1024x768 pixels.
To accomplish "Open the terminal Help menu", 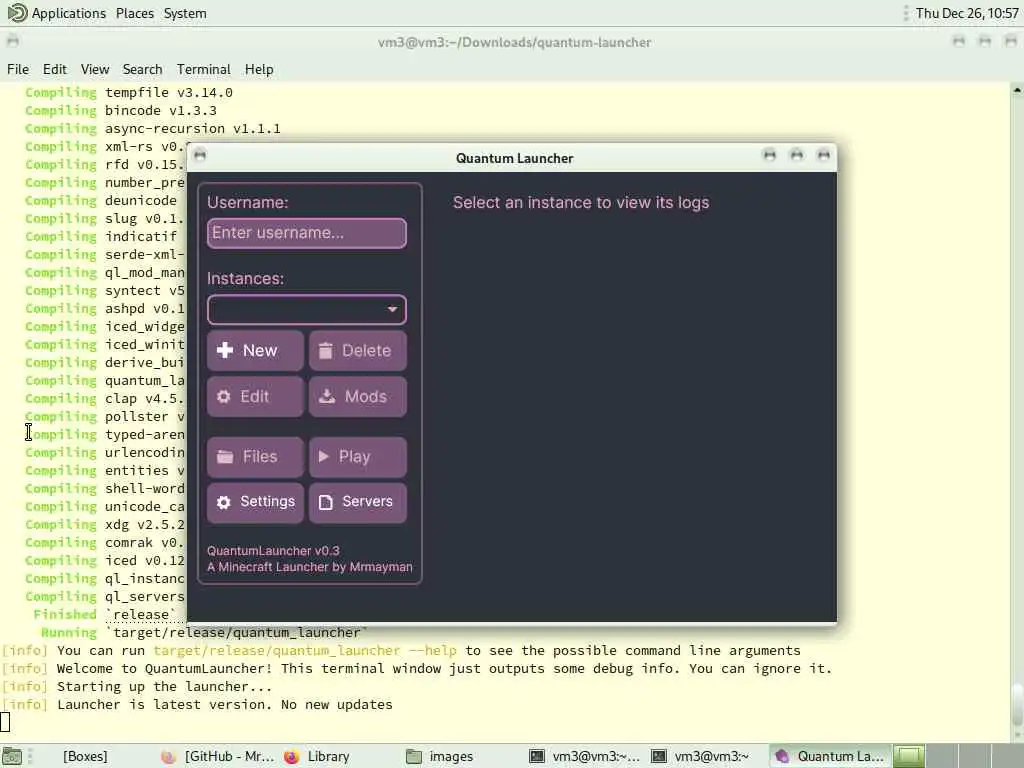I will coord(259,69).
